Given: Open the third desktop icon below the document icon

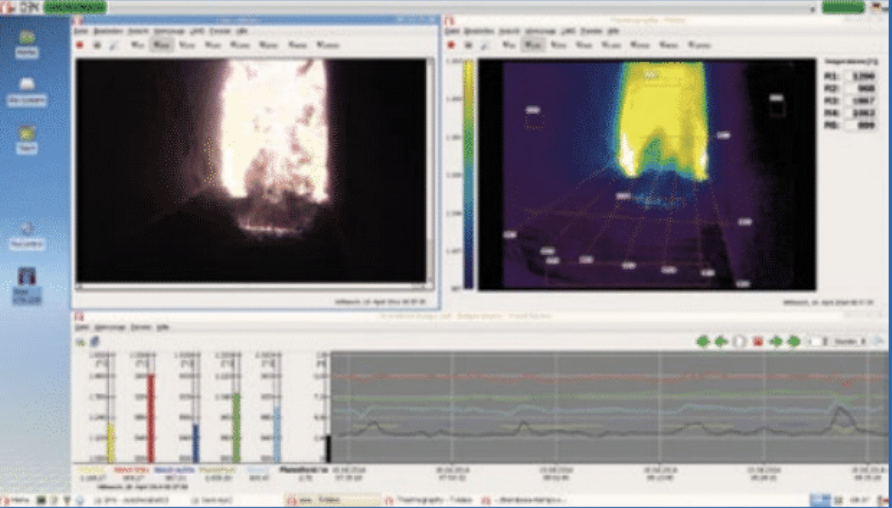Looking at the screenshot, I should 27,140.
